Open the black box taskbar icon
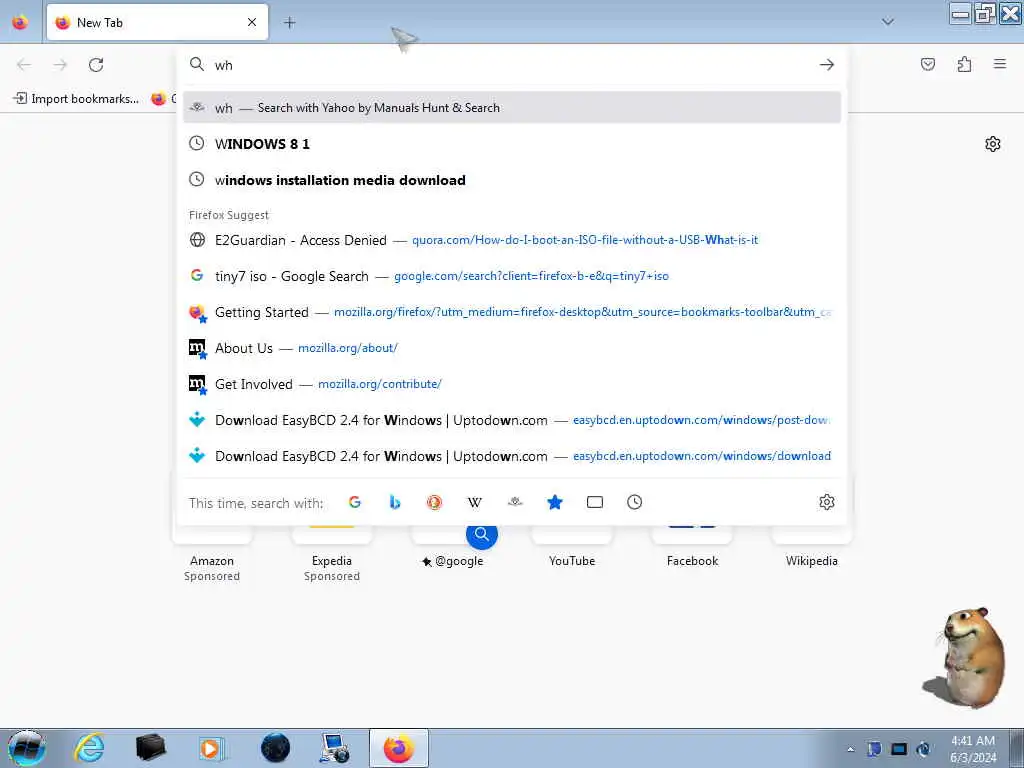This screenshot has height=768, width=1024. coord(150,748)
